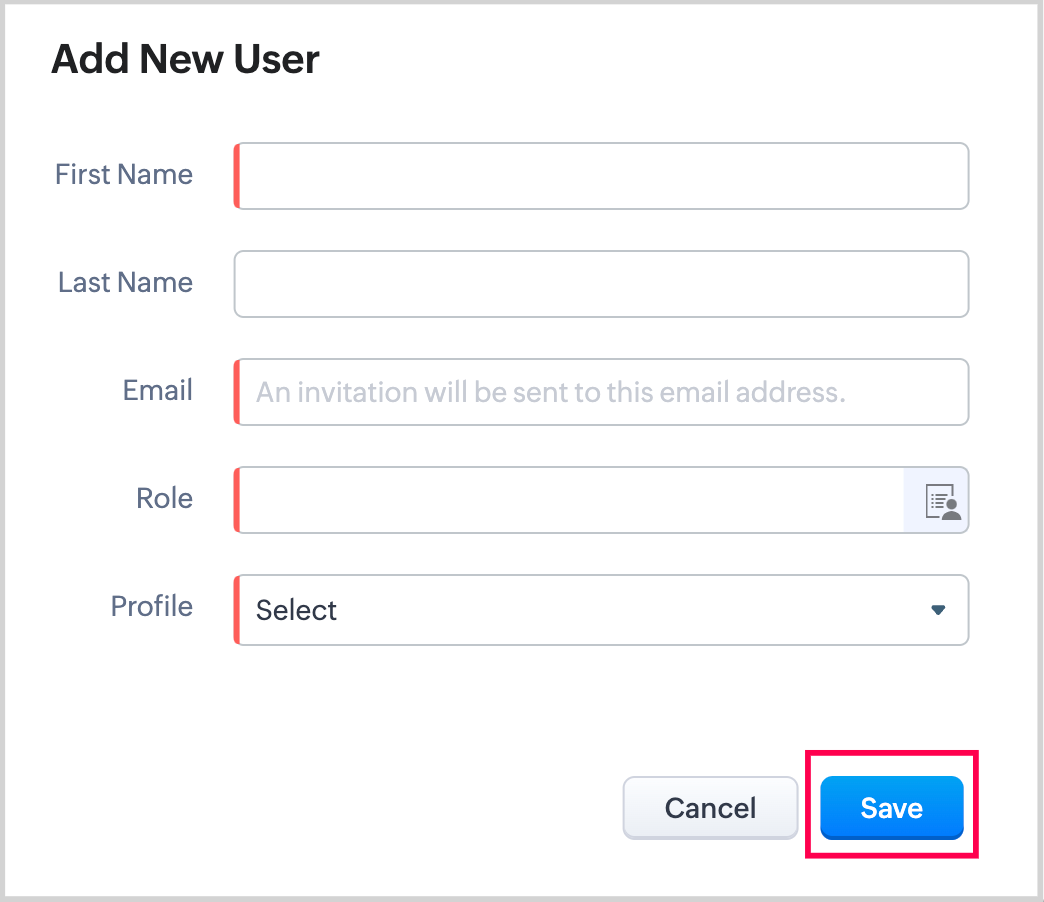Click the Add New User heading
Image resolution: width=1044 pixels, height=902 pixels.
(x=185, y=60)
